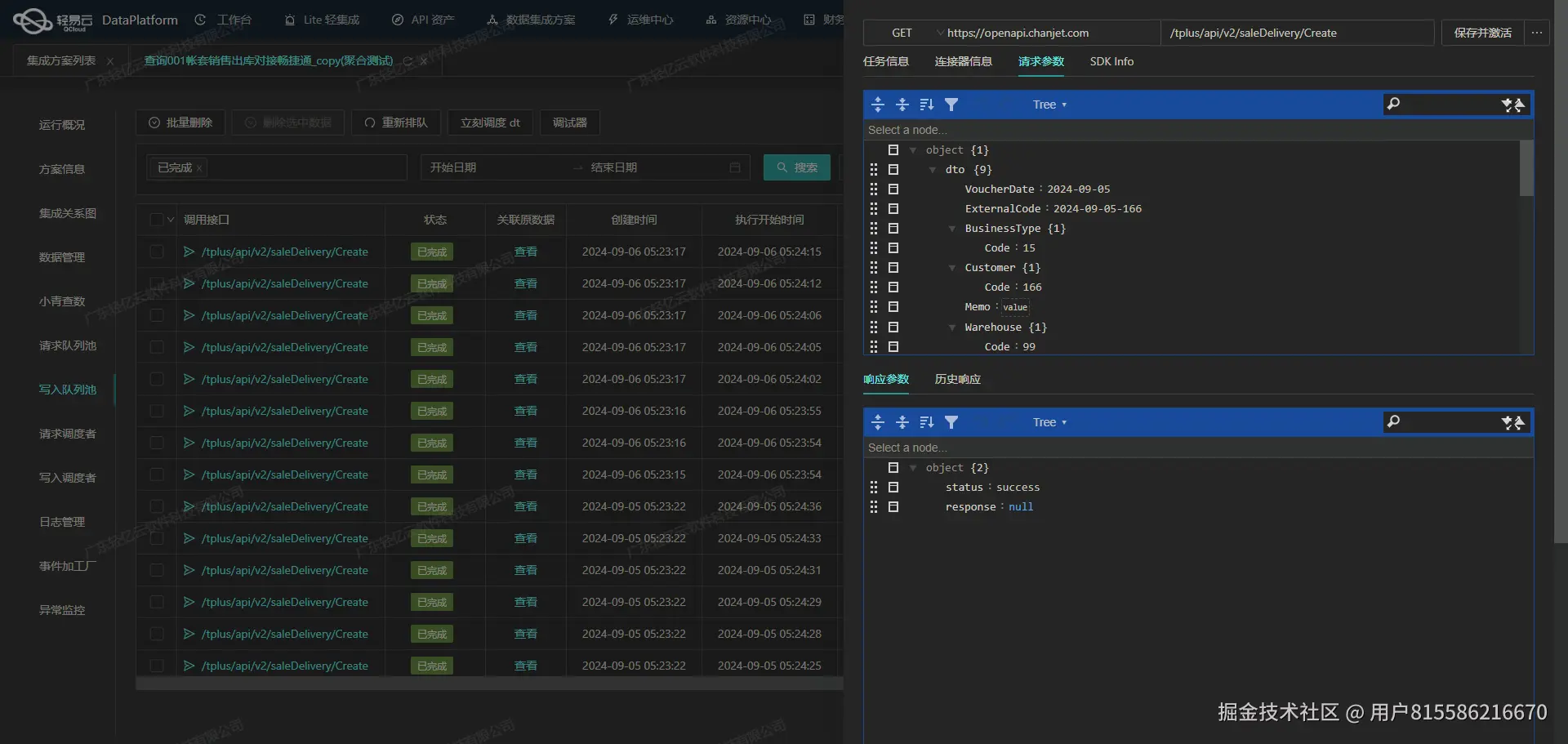Expand all fields in the 响应参数 tree toolbar

point(878,422)
